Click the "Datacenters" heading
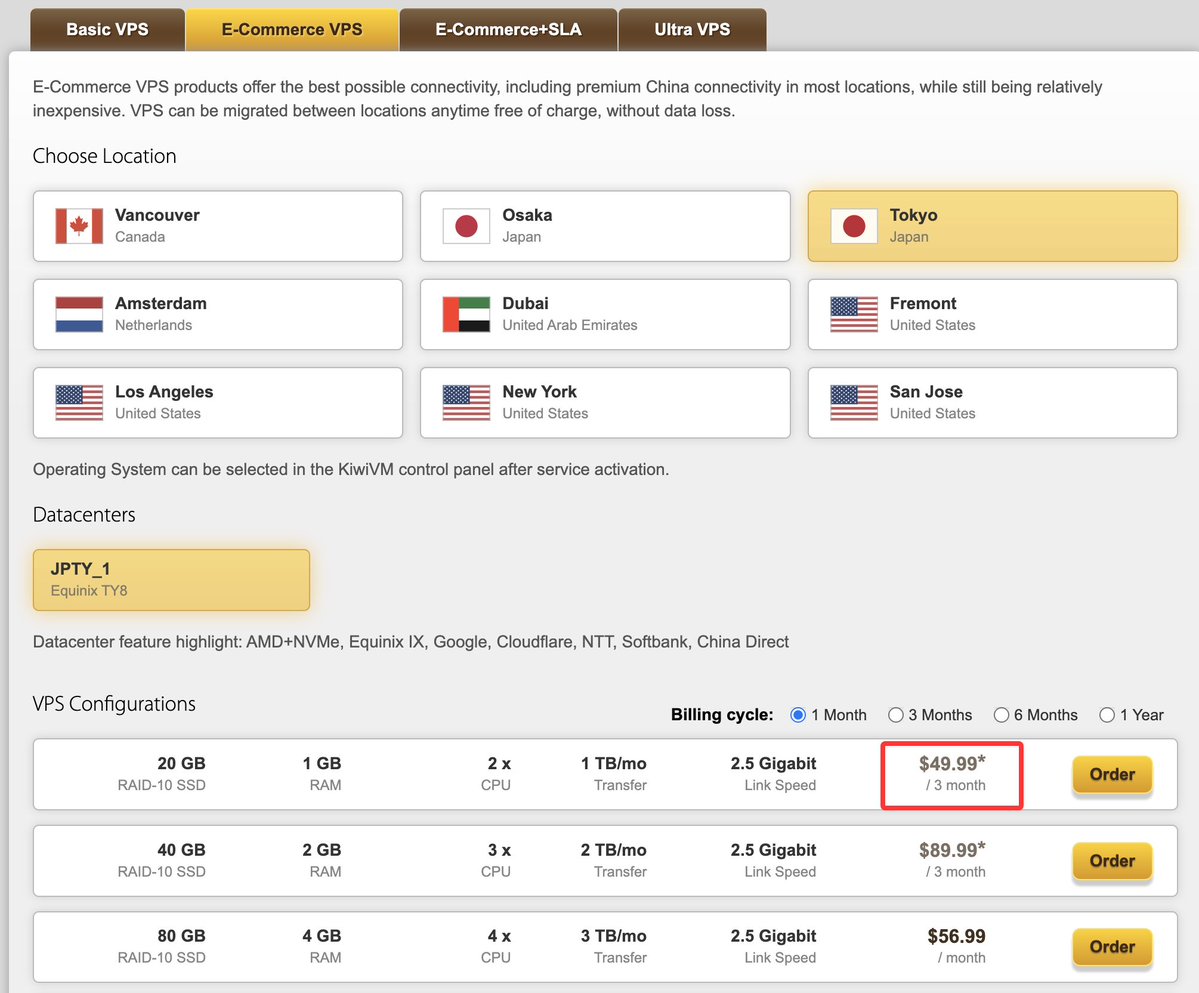 (84, 514)
